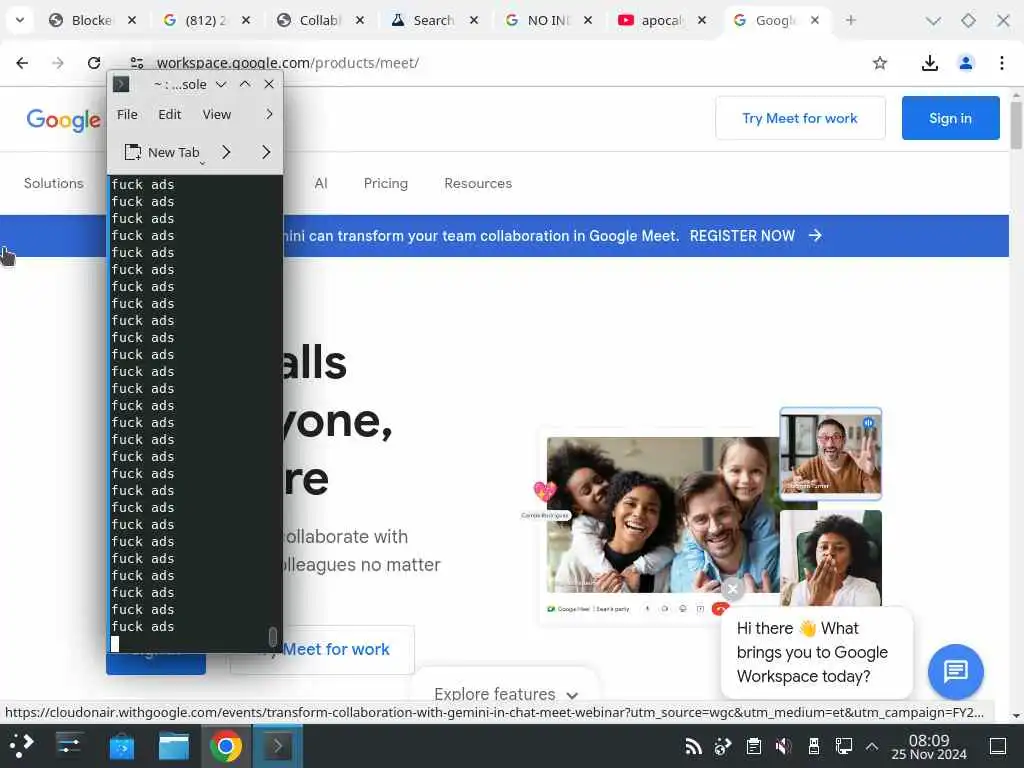Open the Chrome profile avatar
1024x768 pixels.
click(966, 63)
